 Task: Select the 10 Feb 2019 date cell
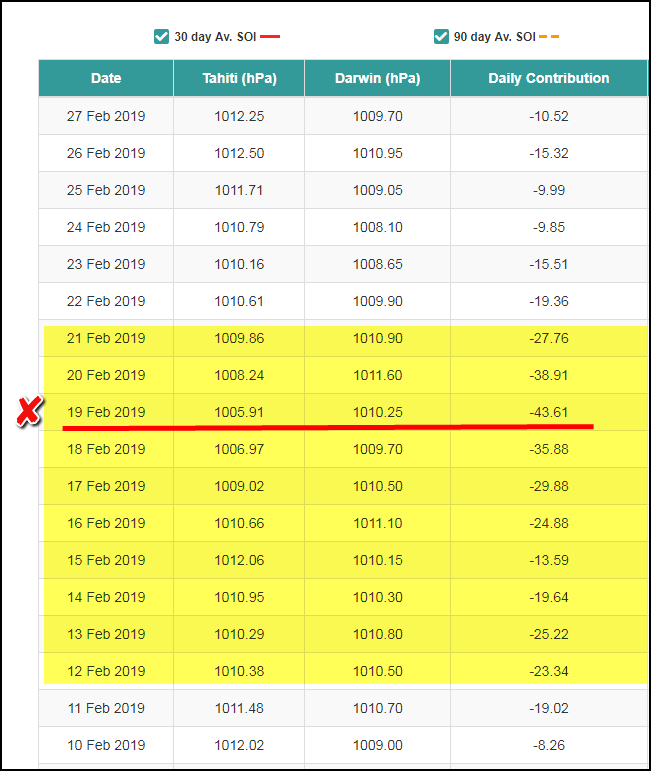tap(106, 745)
